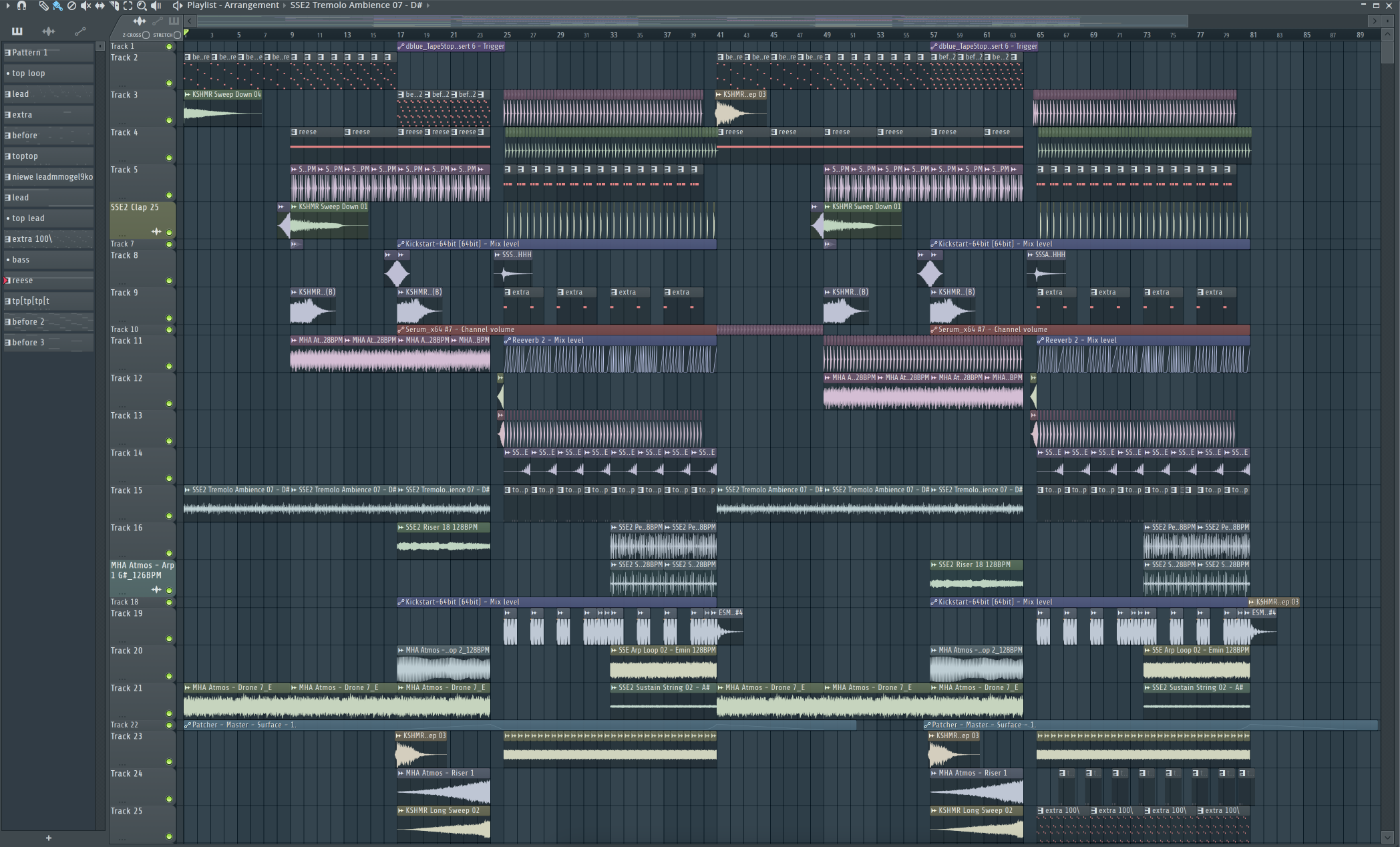Add a new pattern with plus button

pos(48,838)
